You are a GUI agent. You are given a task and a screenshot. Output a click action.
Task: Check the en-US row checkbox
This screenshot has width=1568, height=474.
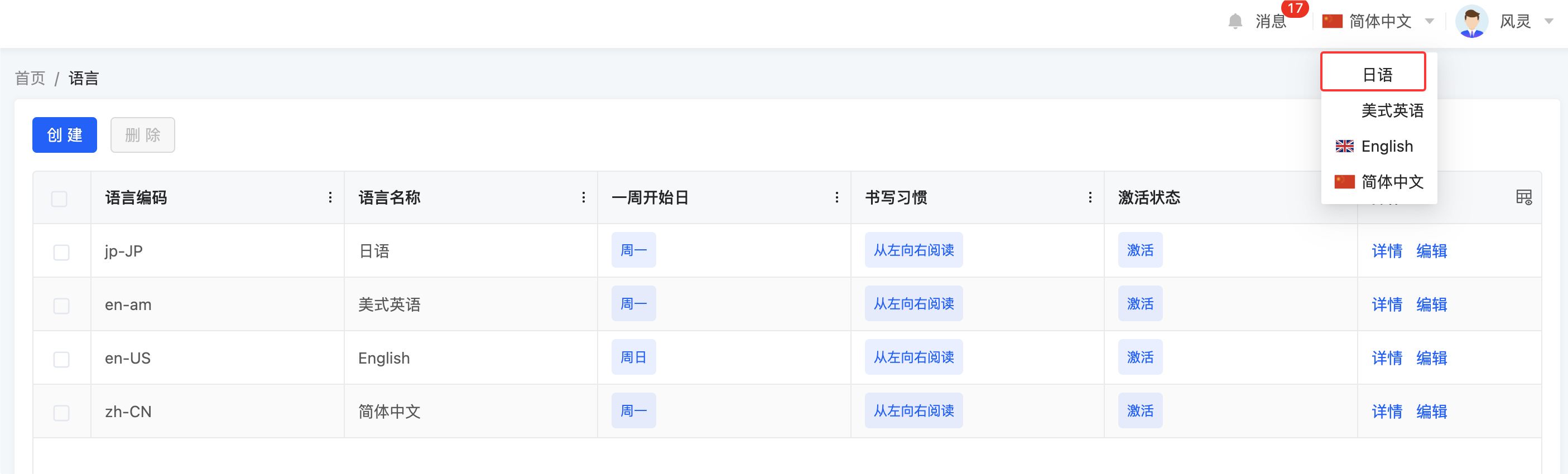[x=61, y=359]
